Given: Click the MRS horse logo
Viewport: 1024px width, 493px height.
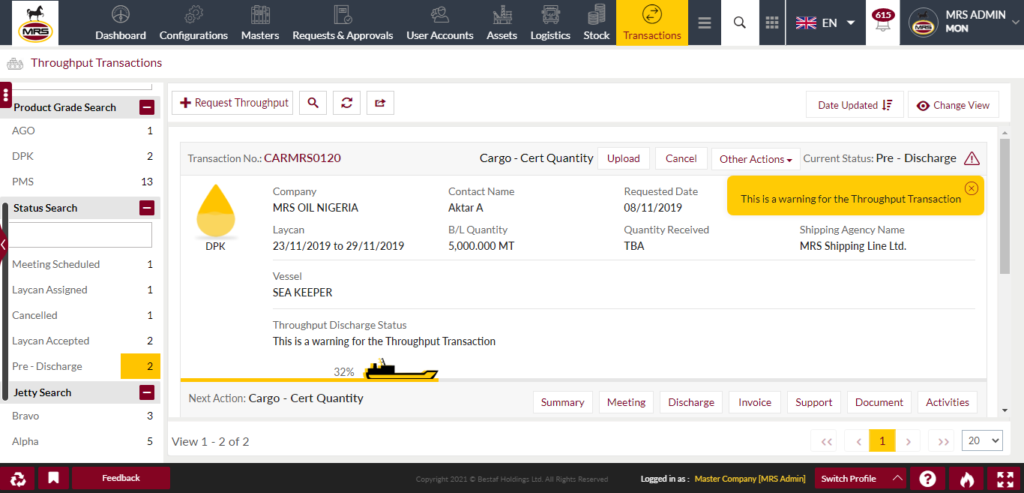Looking at the screenshot, I should tap(35, 23).
